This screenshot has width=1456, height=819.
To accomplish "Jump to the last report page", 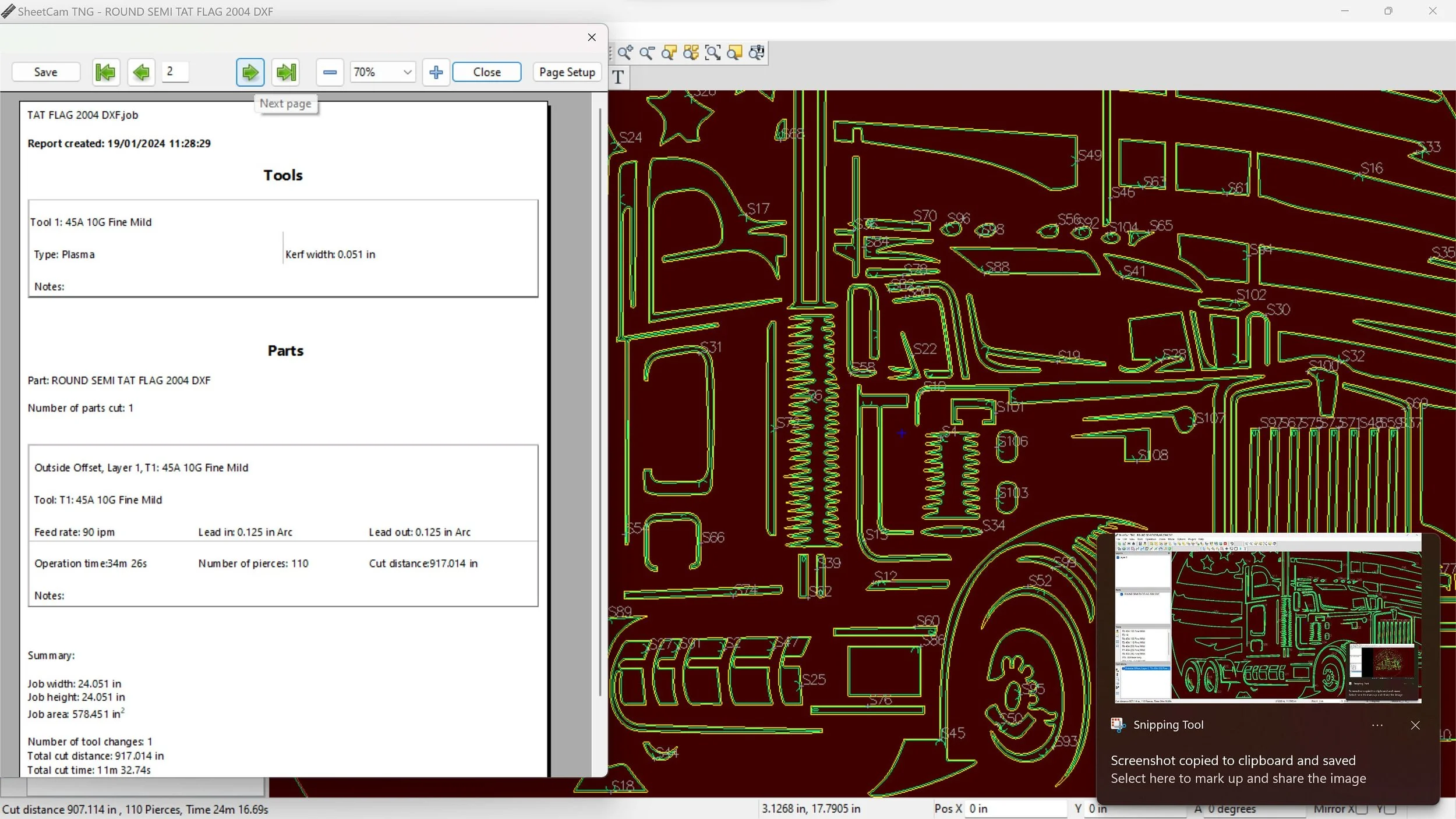I will coord(286,72).
